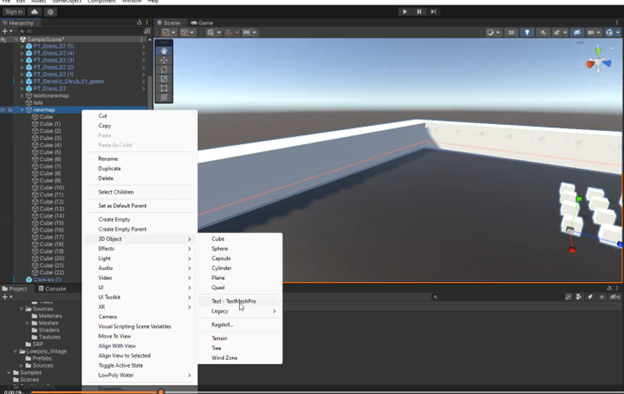The image size is (624, 394).
Task: Step forward one frame
Action: click(x=433, y=12)
